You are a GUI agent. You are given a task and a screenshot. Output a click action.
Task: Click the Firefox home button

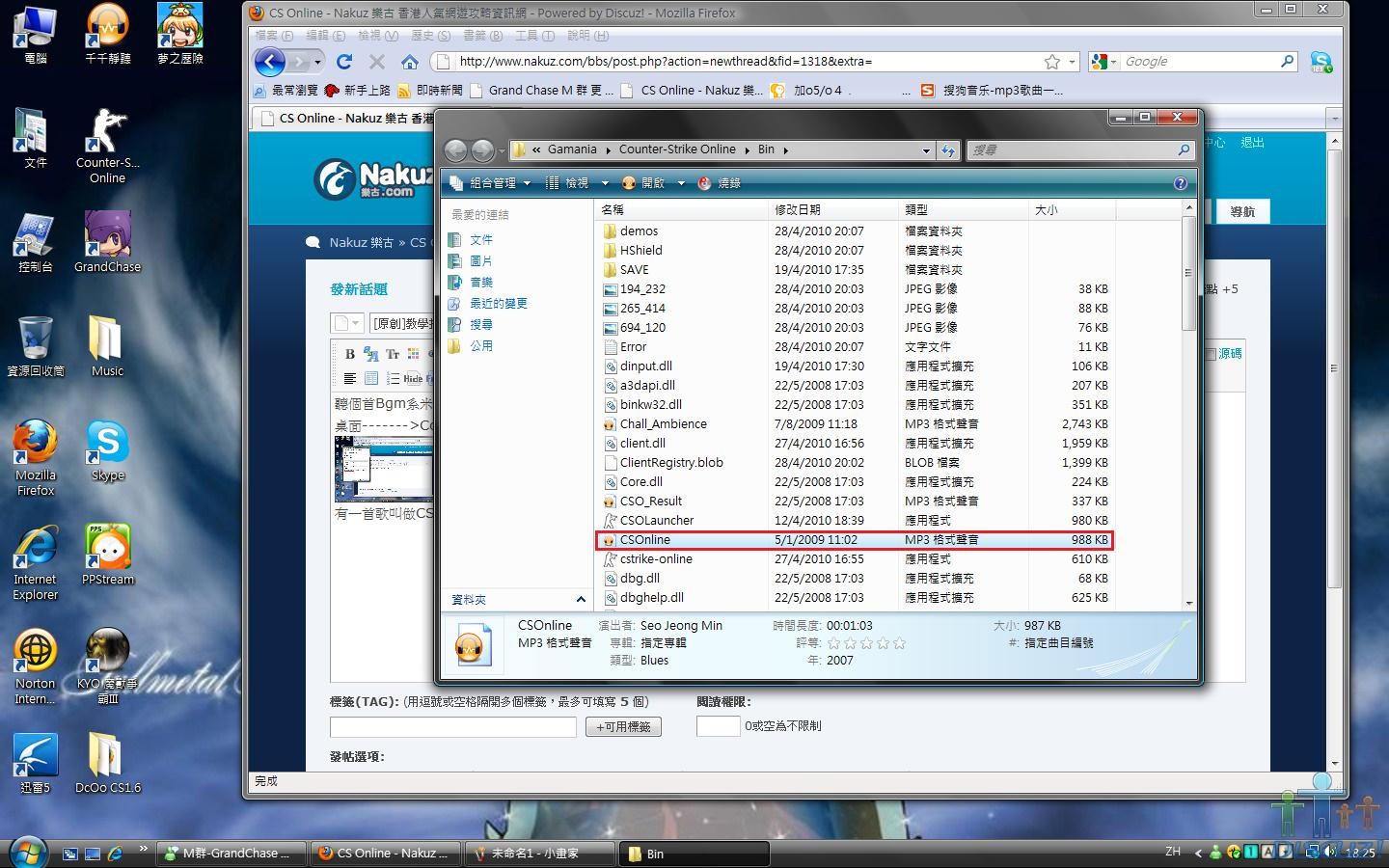pyautogui.click(x=410, y=62)
